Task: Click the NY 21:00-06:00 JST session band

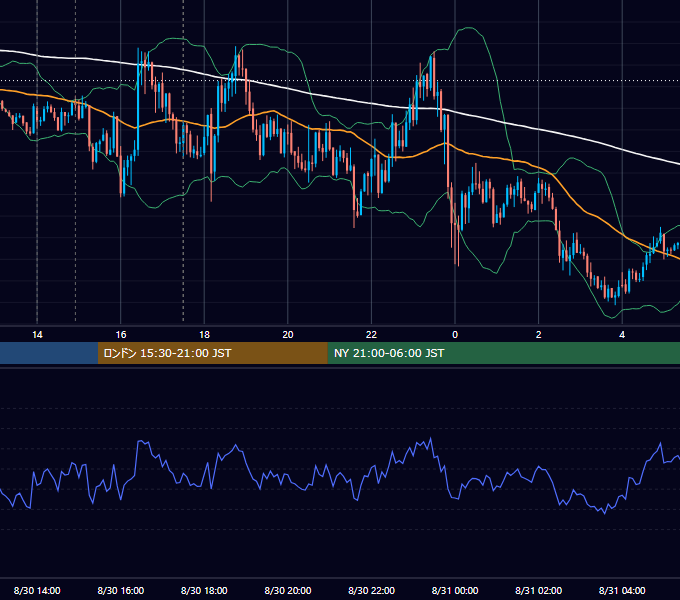Action: click(503, 353)
